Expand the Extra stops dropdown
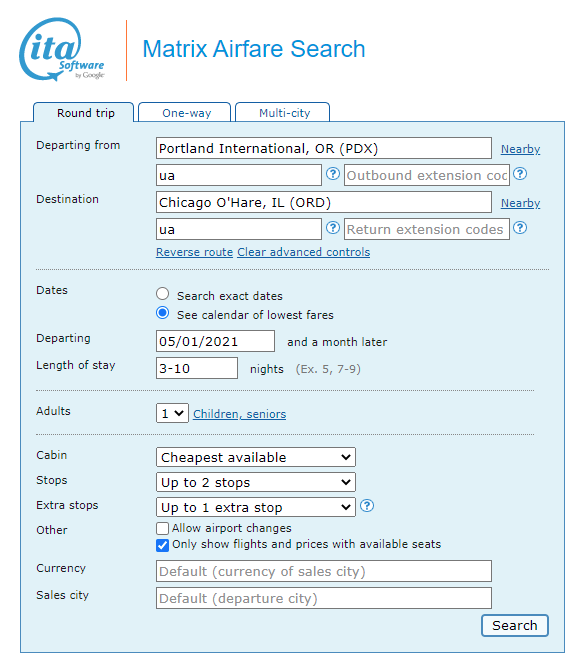573x669 pixels. (x=256, y=507)
